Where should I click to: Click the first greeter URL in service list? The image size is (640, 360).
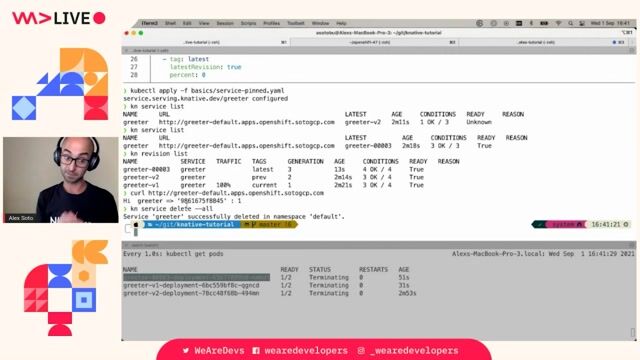pyautogui.click(x=247, y=122)
